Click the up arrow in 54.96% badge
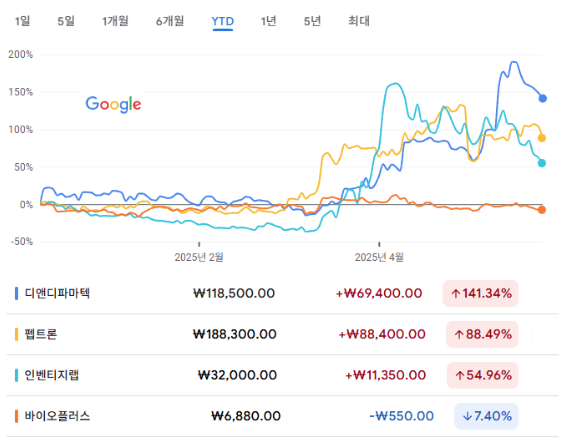The image size is (576, 447). tap(460, 376)
